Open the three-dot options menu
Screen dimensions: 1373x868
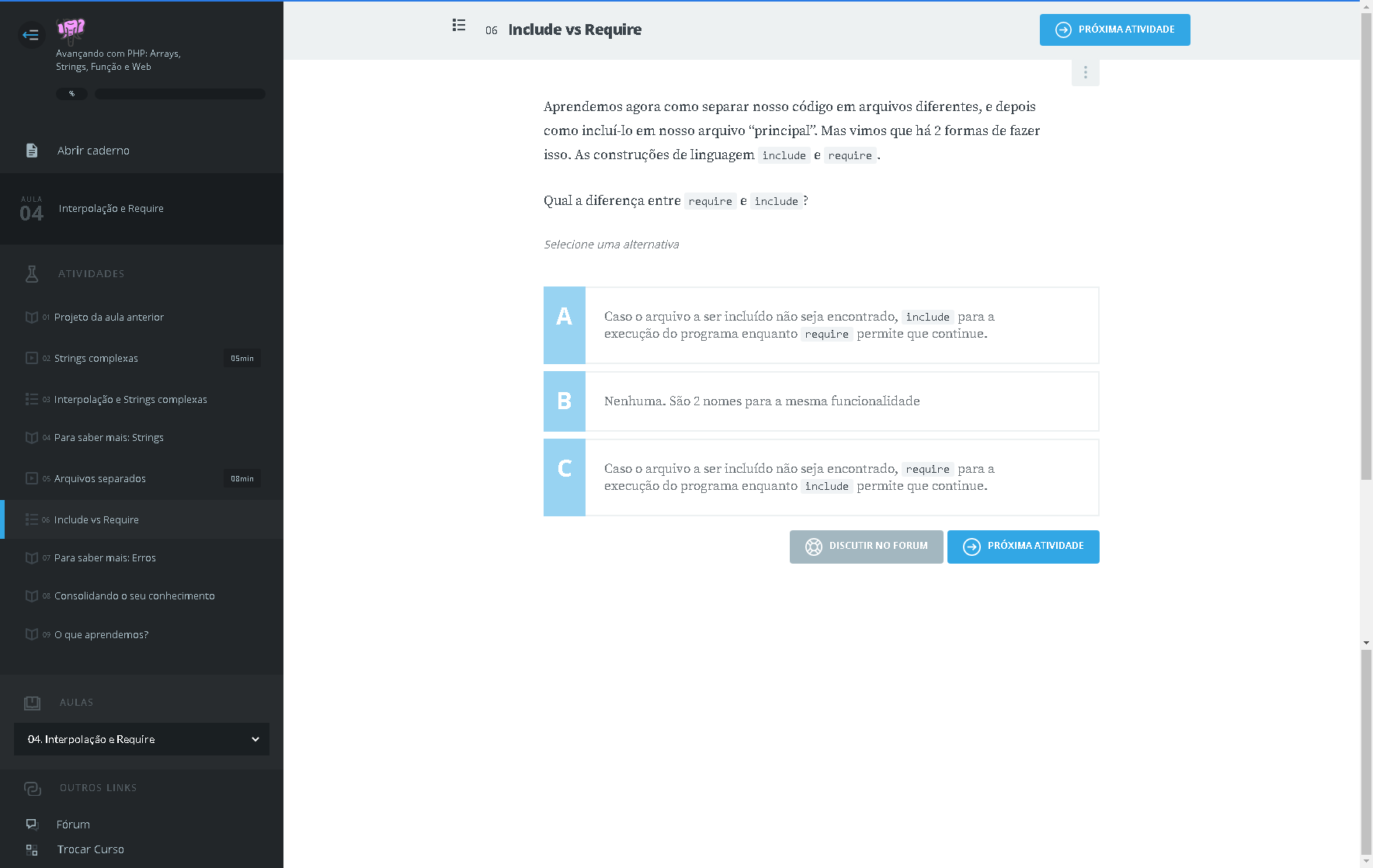tap(1085, 72)
